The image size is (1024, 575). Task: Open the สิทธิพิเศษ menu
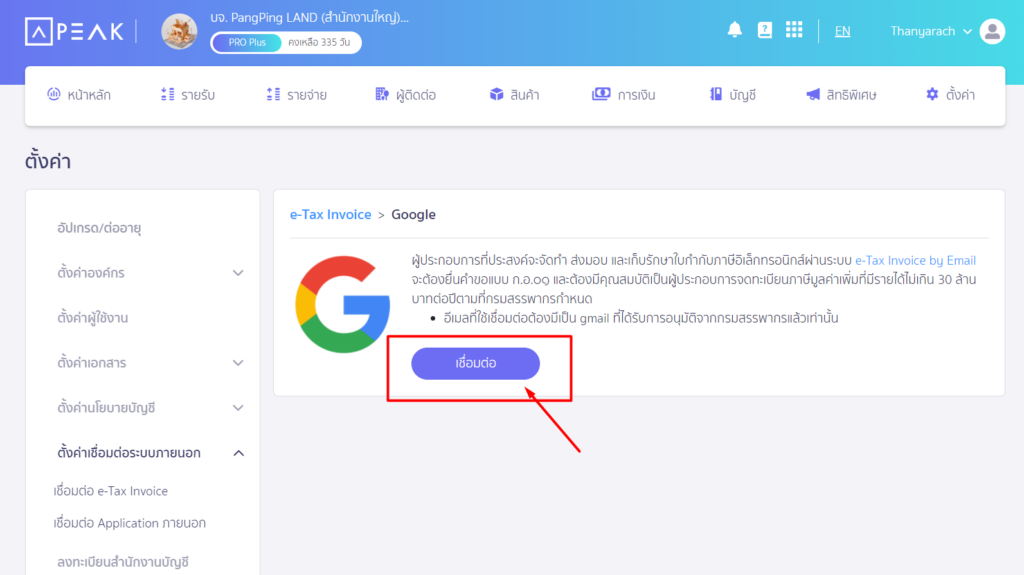[x=841, y=95]
